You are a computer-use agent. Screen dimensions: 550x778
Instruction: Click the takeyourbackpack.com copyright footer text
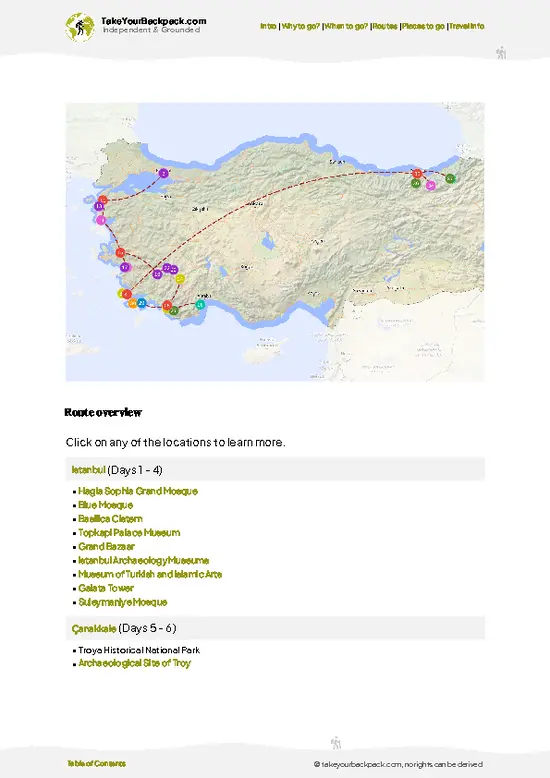click(398, 764)
